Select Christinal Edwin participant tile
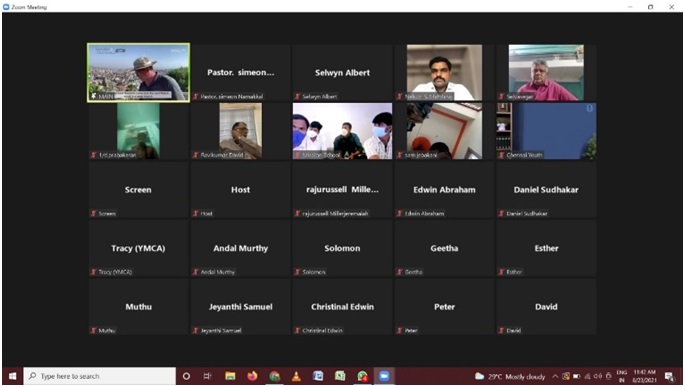685x387 pixels. coord(342,307)
